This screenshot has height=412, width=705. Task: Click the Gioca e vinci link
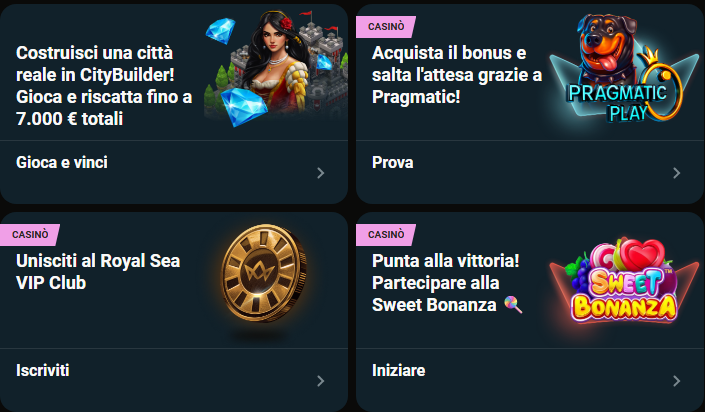[x=62, y=162]
